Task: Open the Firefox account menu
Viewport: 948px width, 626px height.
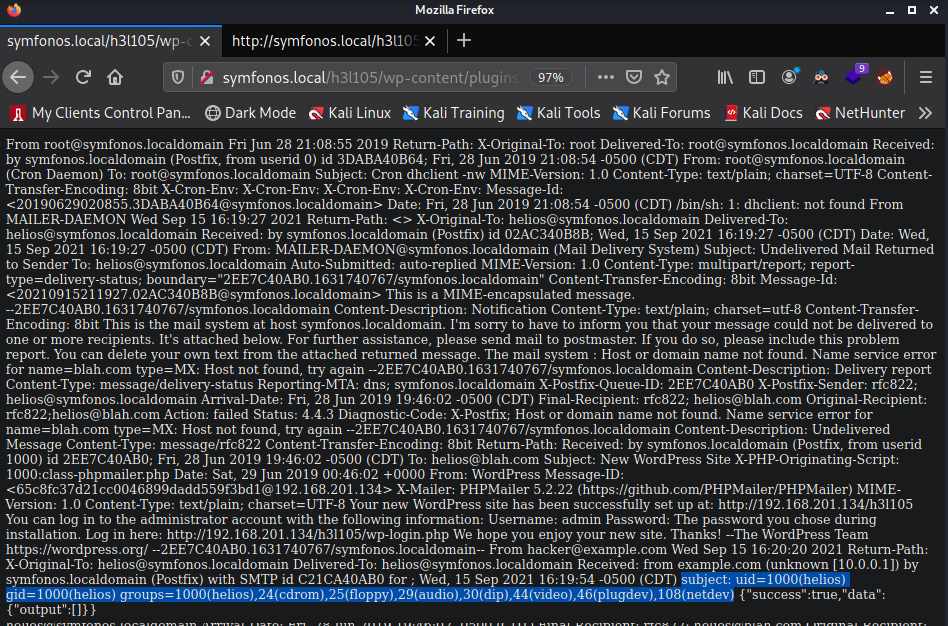Action: [789, 77]
